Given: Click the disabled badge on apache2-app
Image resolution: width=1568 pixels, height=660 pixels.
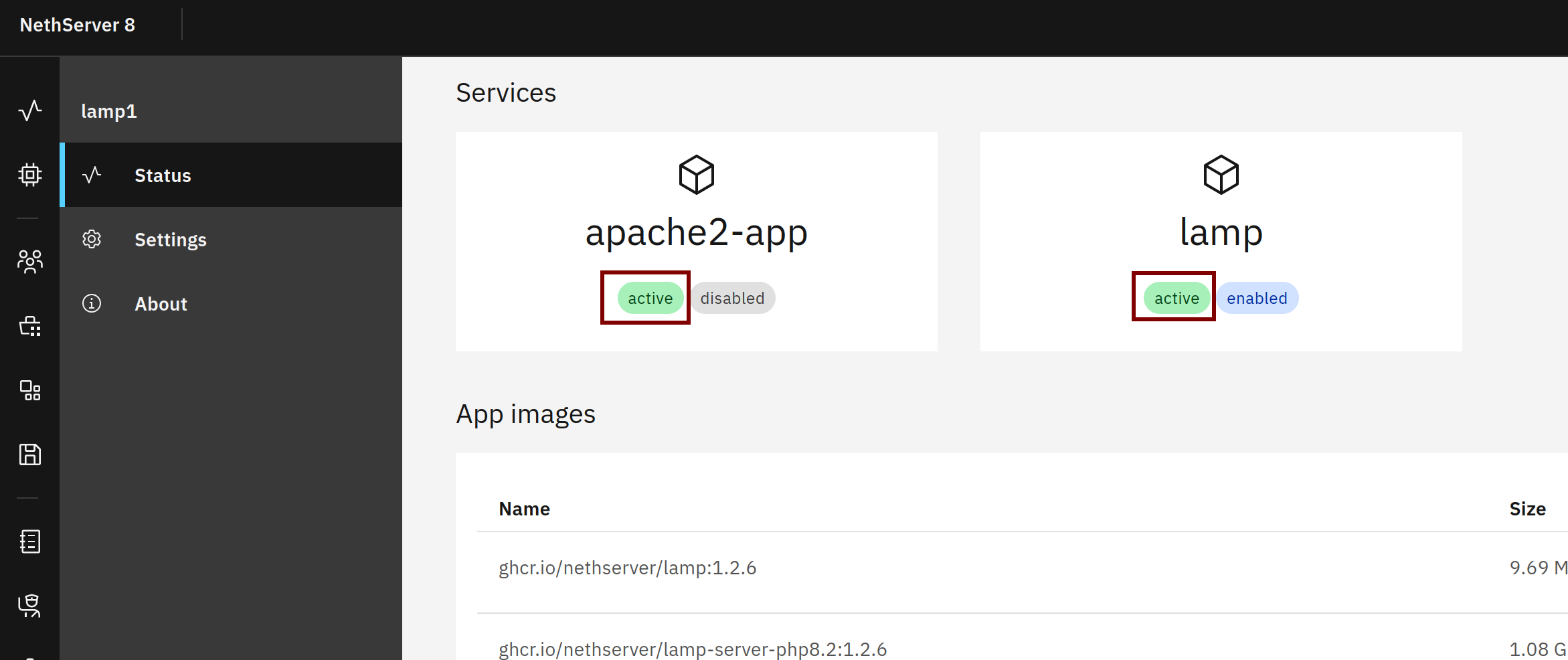Looking at the screenshot, I should point(732,299).
